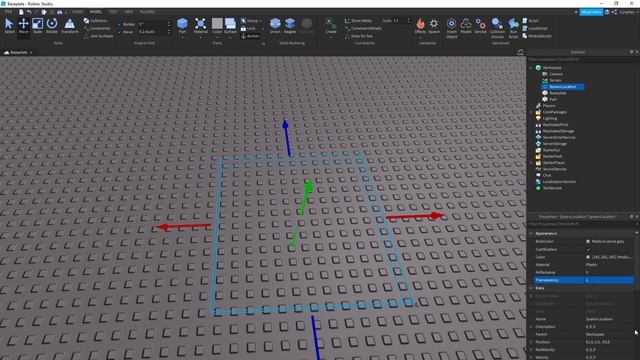Toggle the CastShadow checkbox
Screen dimensions: 640x360
click(588, 249)
